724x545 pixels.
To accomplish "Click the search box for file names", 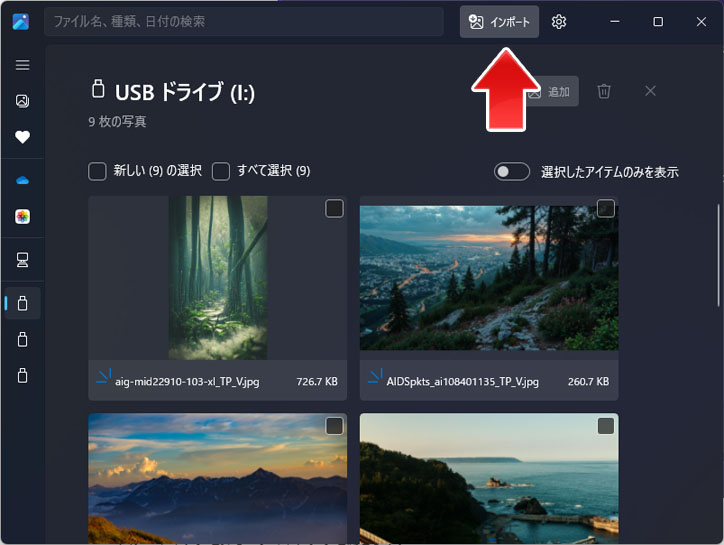I will 243,22.
